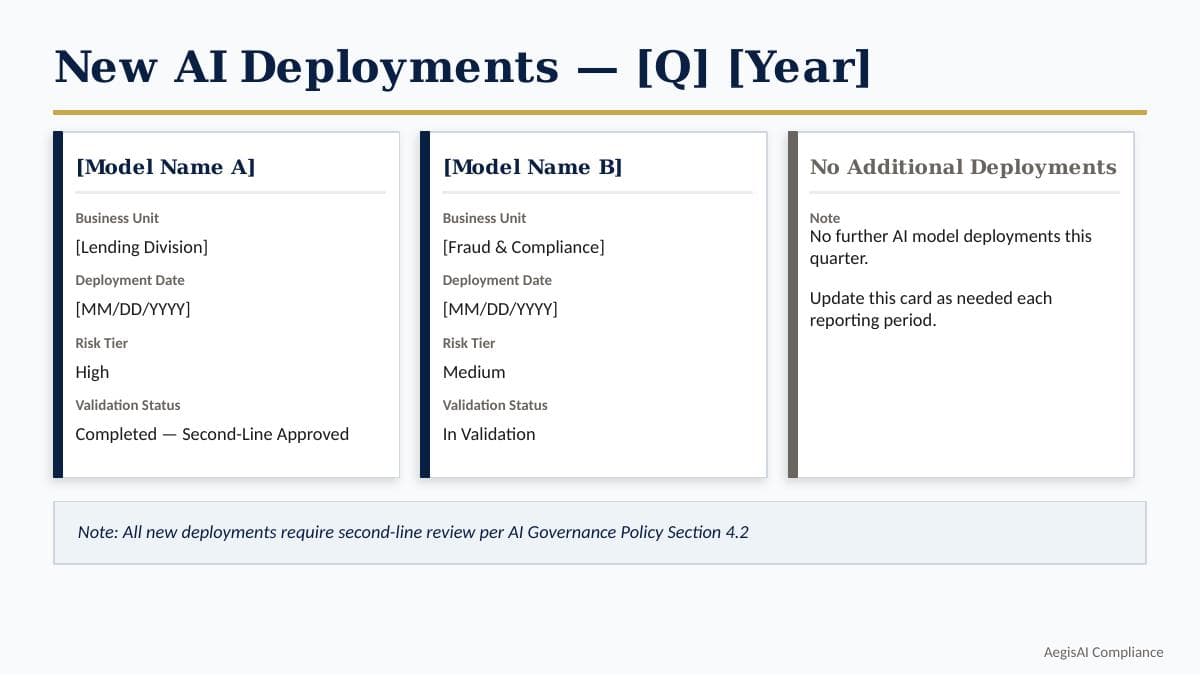Select the In Validation status text

pyautogui.click(x=489, y=434)
